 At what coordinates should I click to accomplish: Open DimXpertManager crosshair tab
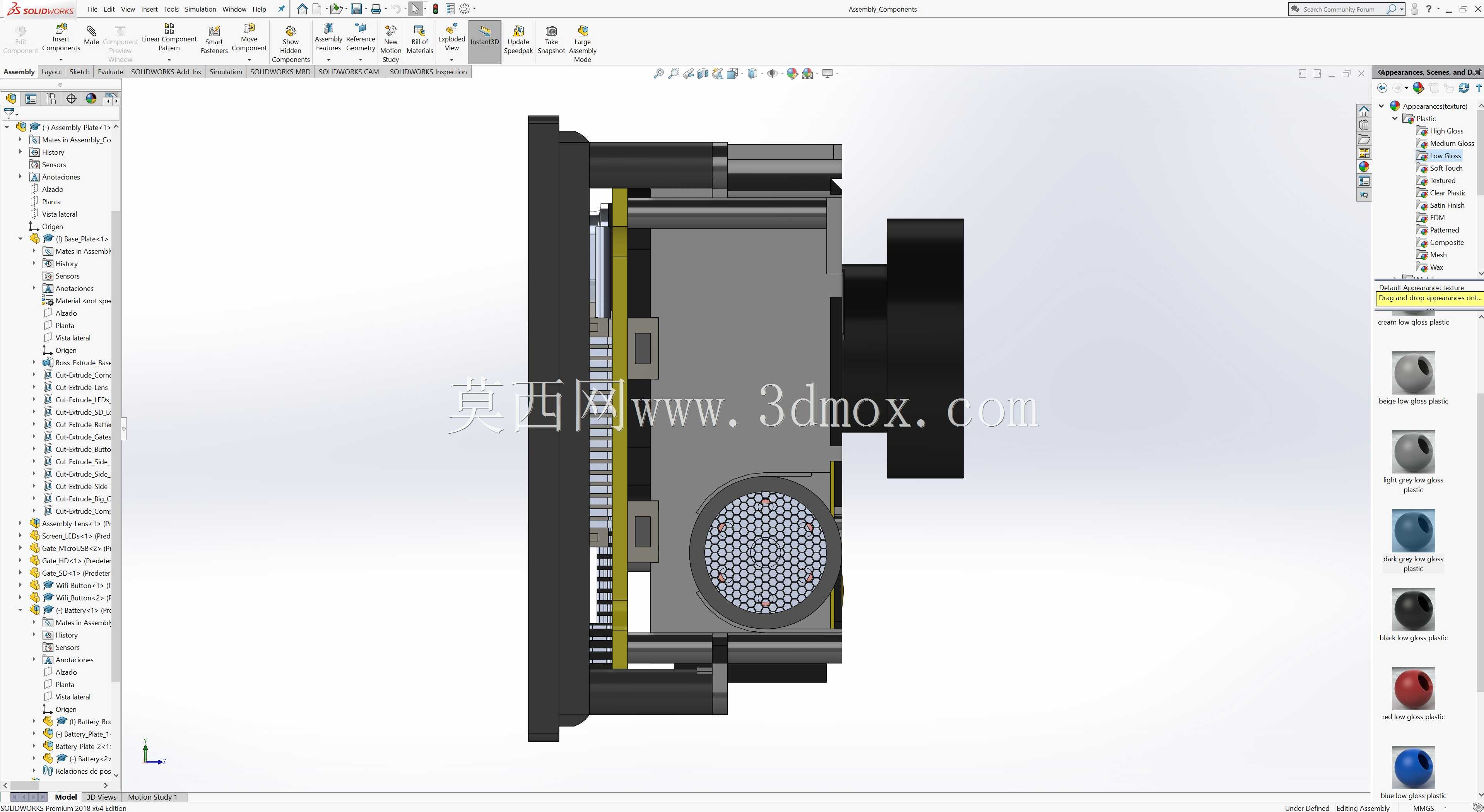(72, 99)
